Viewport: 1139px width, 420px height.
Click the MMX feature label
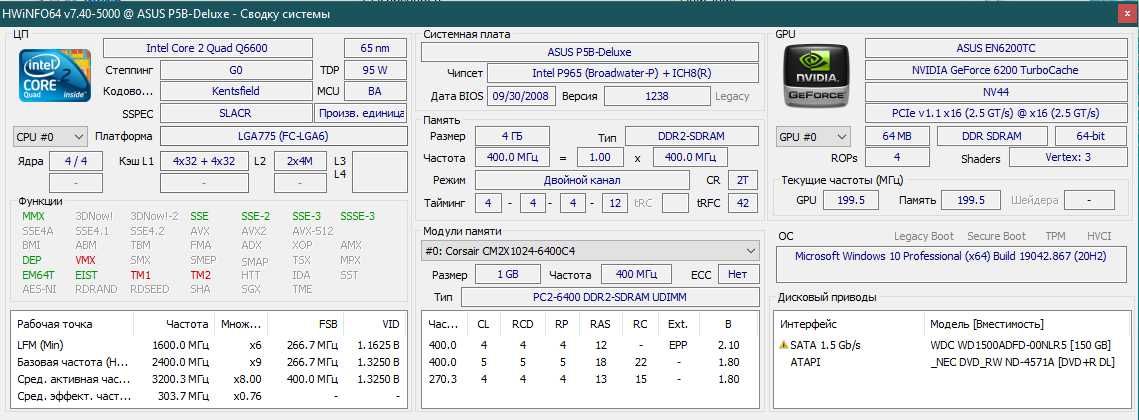33,216
